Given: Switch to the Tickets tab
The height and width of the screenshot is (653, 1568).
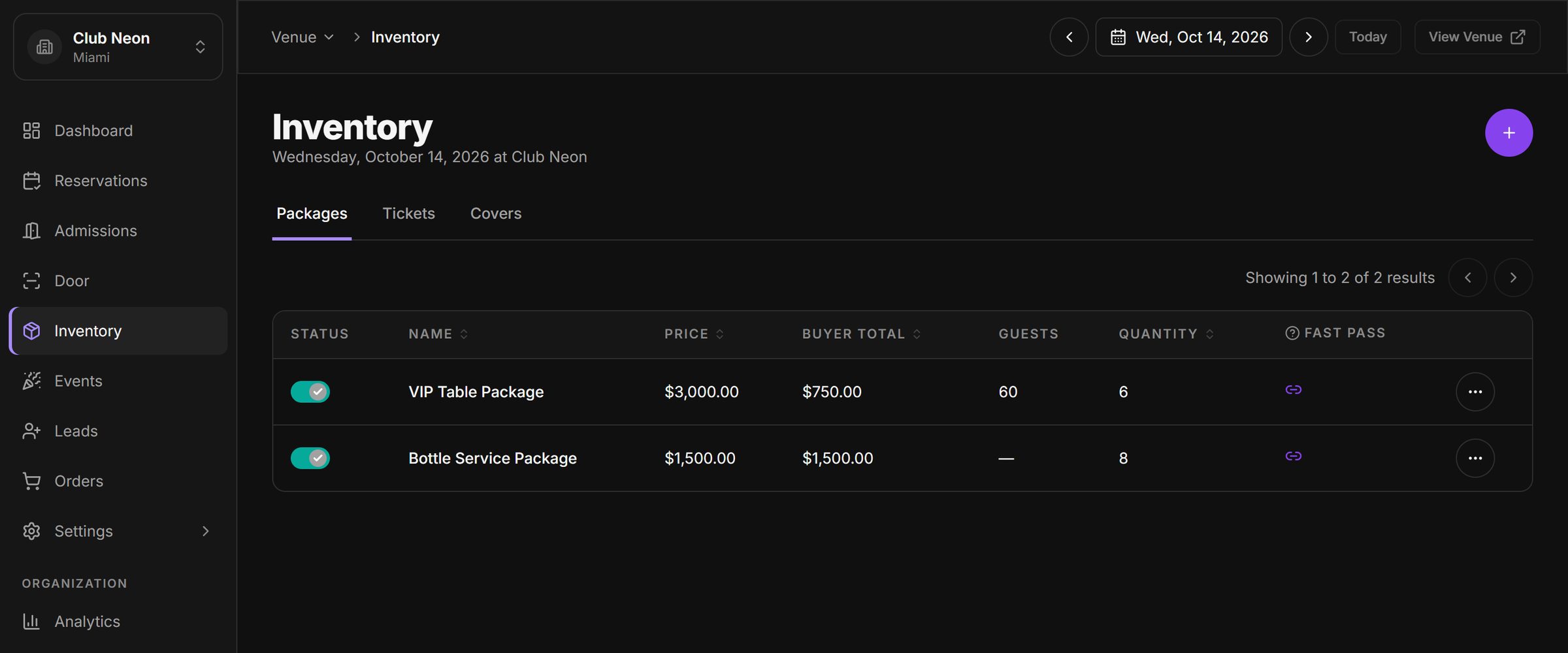Looking at the screenshot, I should click(x=408, y=214).
